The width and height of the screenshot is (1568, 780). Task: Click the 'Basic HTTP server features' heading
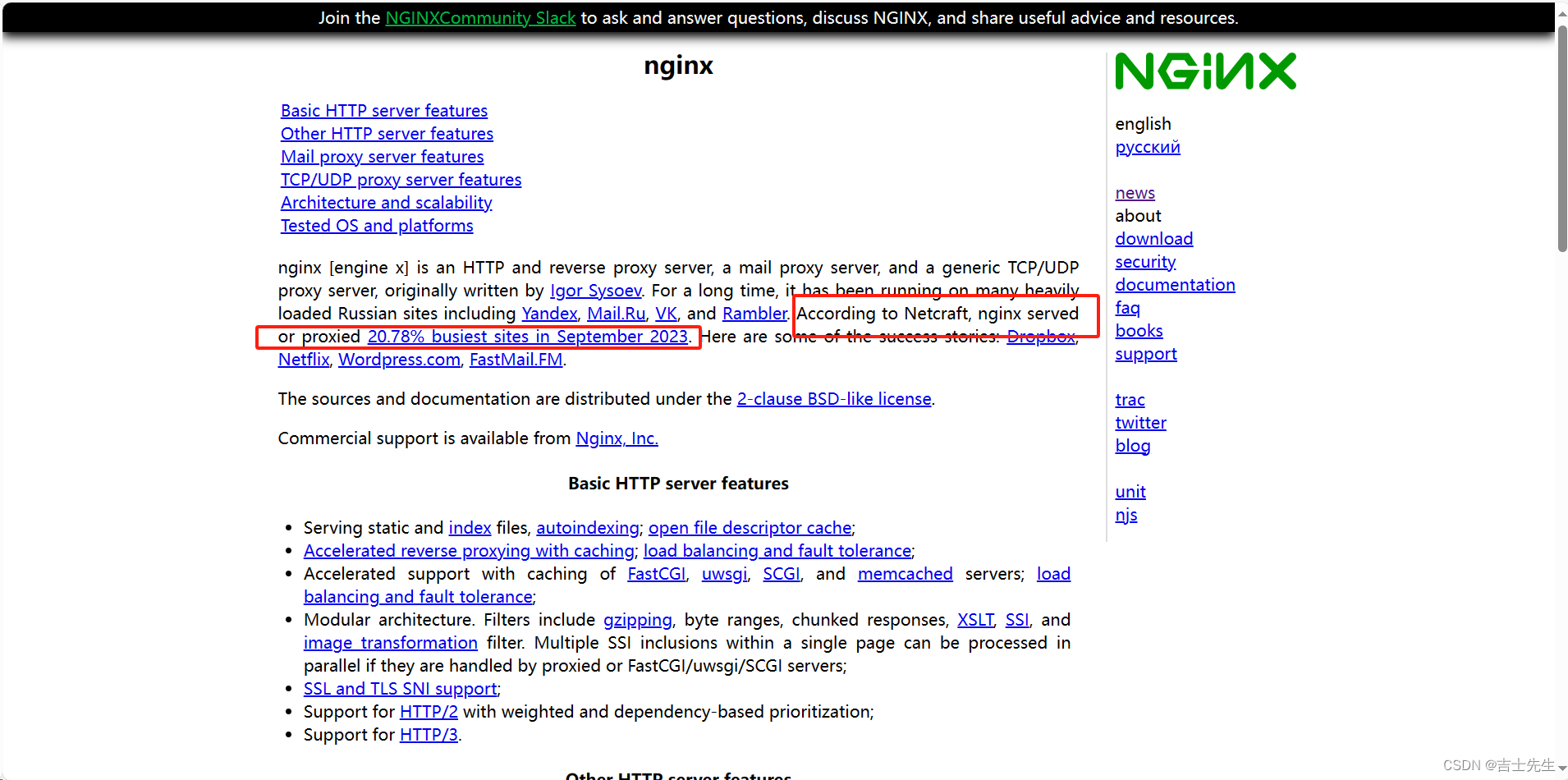click(678, 484)
